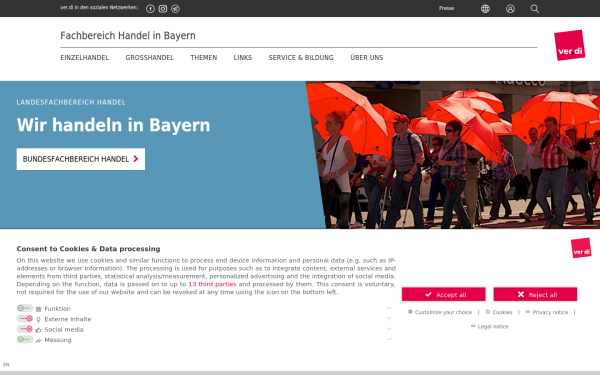Open the Privacy notice link

[547, 312]
